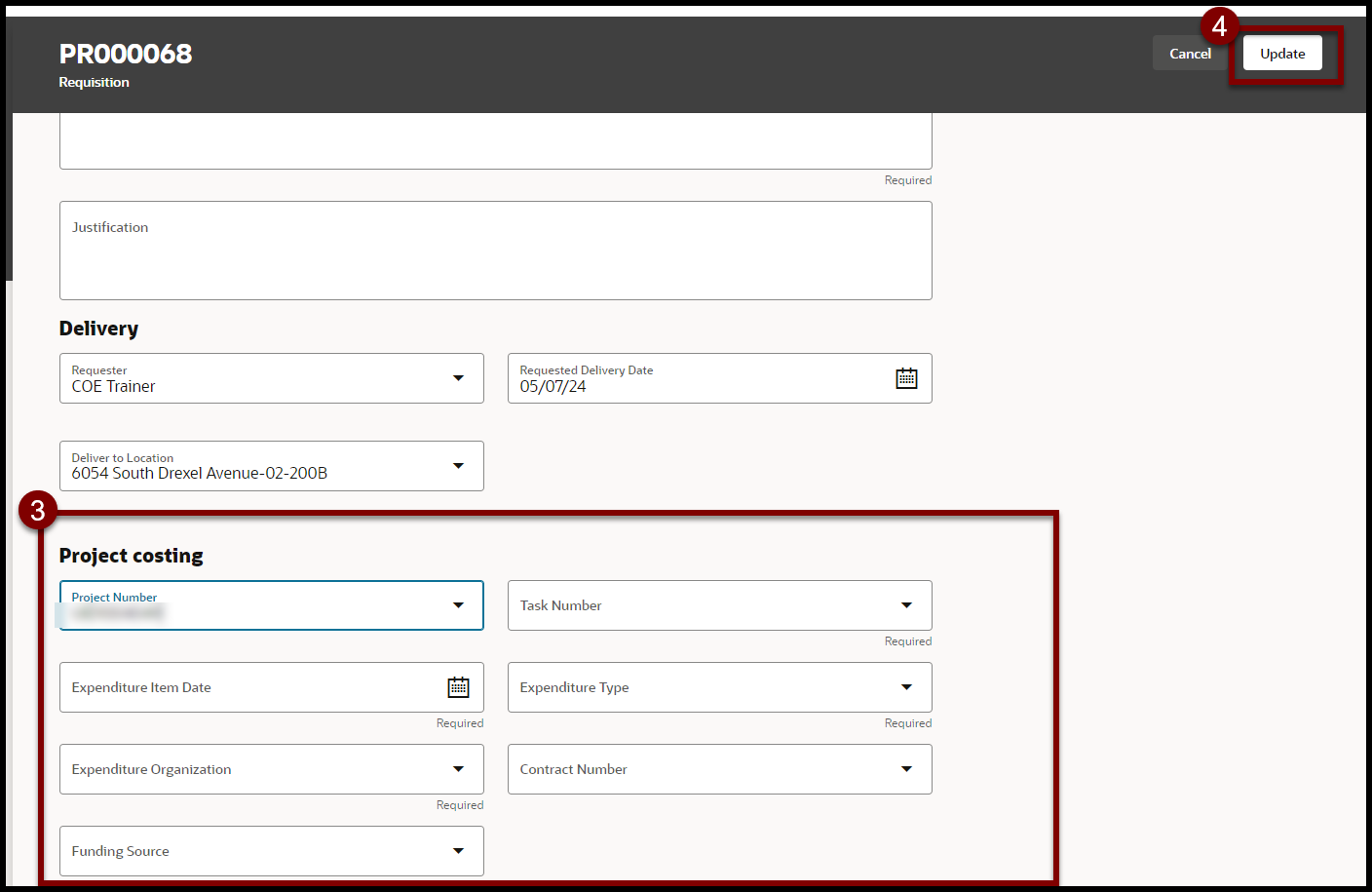Expand the Requester dropdown
The image size is (1372, 892).
(x=458, y=378)
